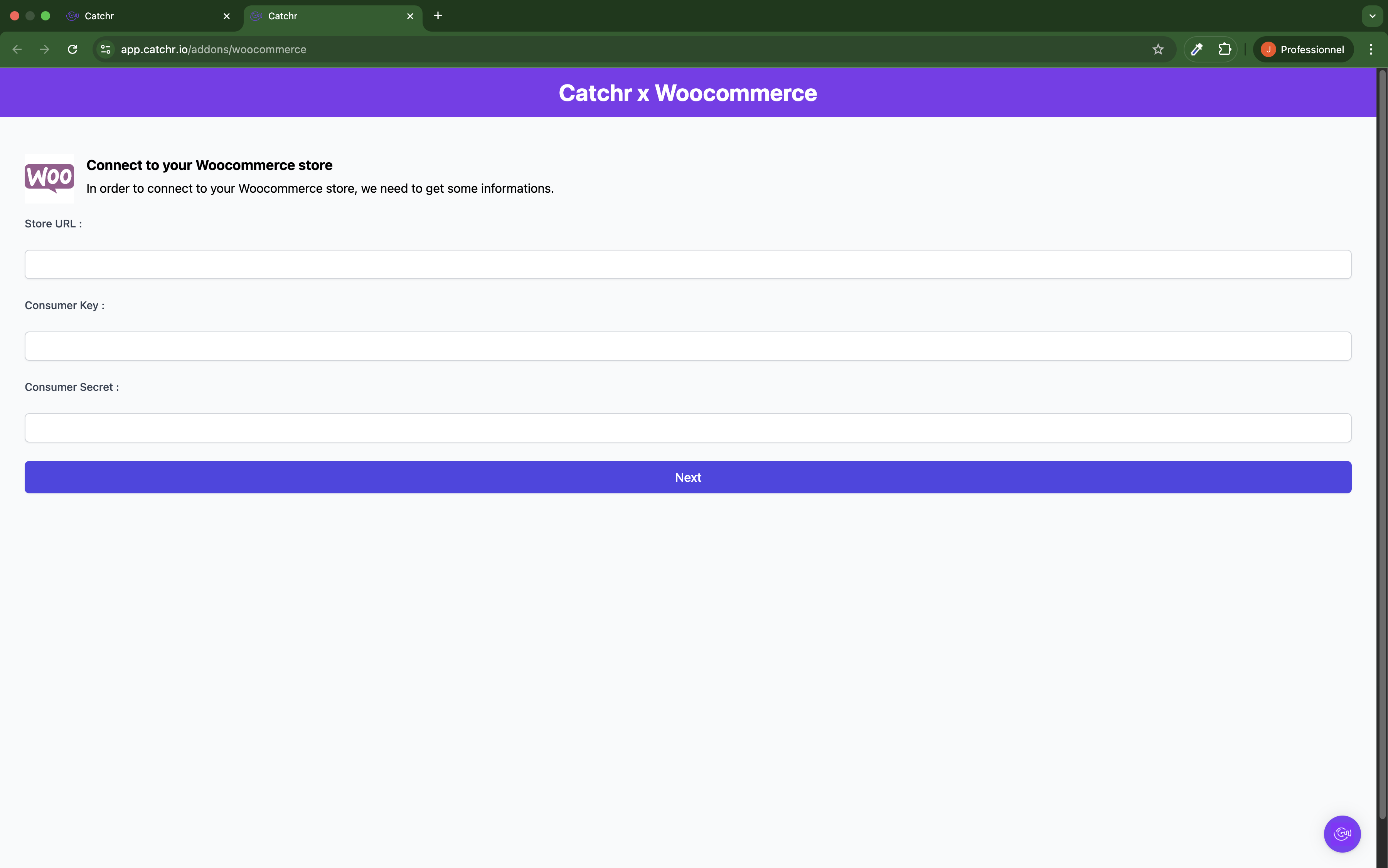Bookmark this page with the star icon
The image size is (1388, 868).
[x=1158, y=49]
